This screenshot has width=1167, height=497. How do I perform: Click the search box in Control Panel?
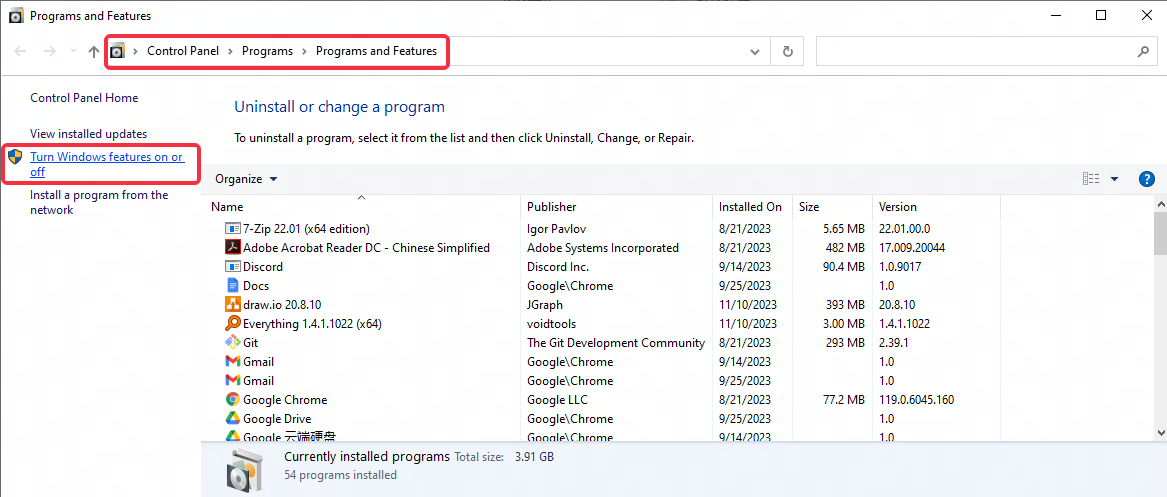tap(976, 51)
